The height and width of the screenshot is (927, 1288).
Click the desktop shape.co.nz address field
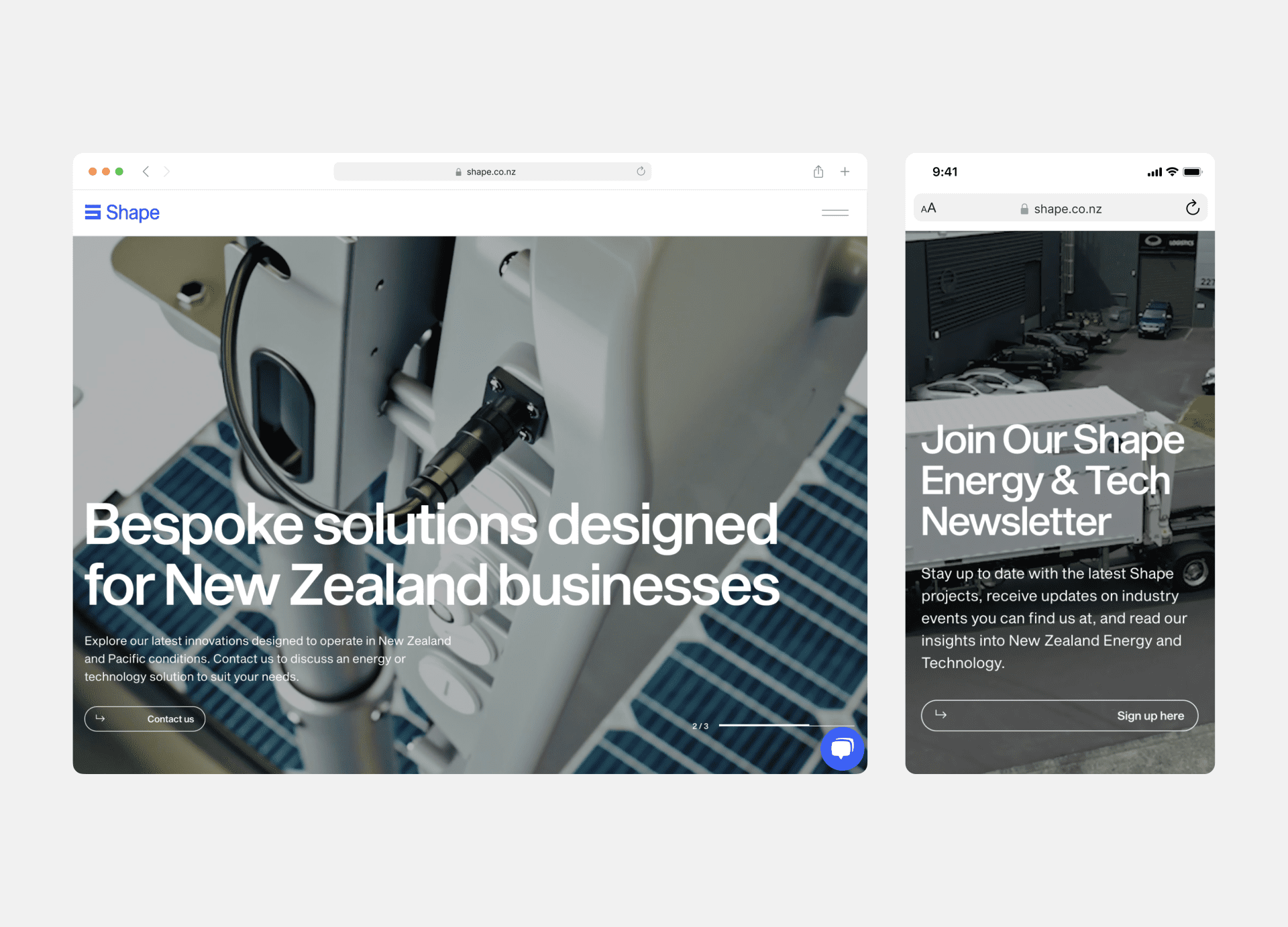[492, 172]
